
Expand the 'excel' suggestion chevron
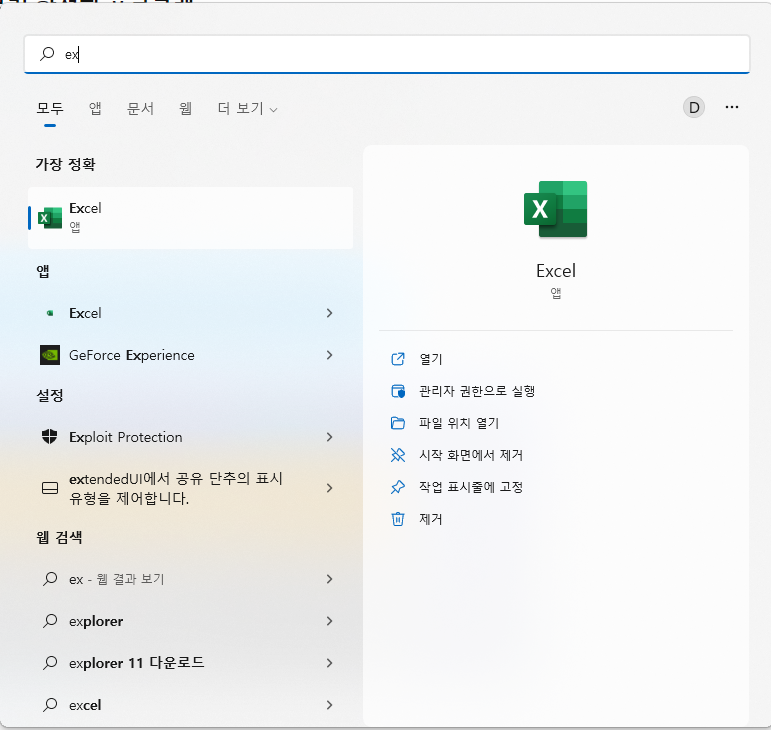pyautogui.click(x=329, y=705)
